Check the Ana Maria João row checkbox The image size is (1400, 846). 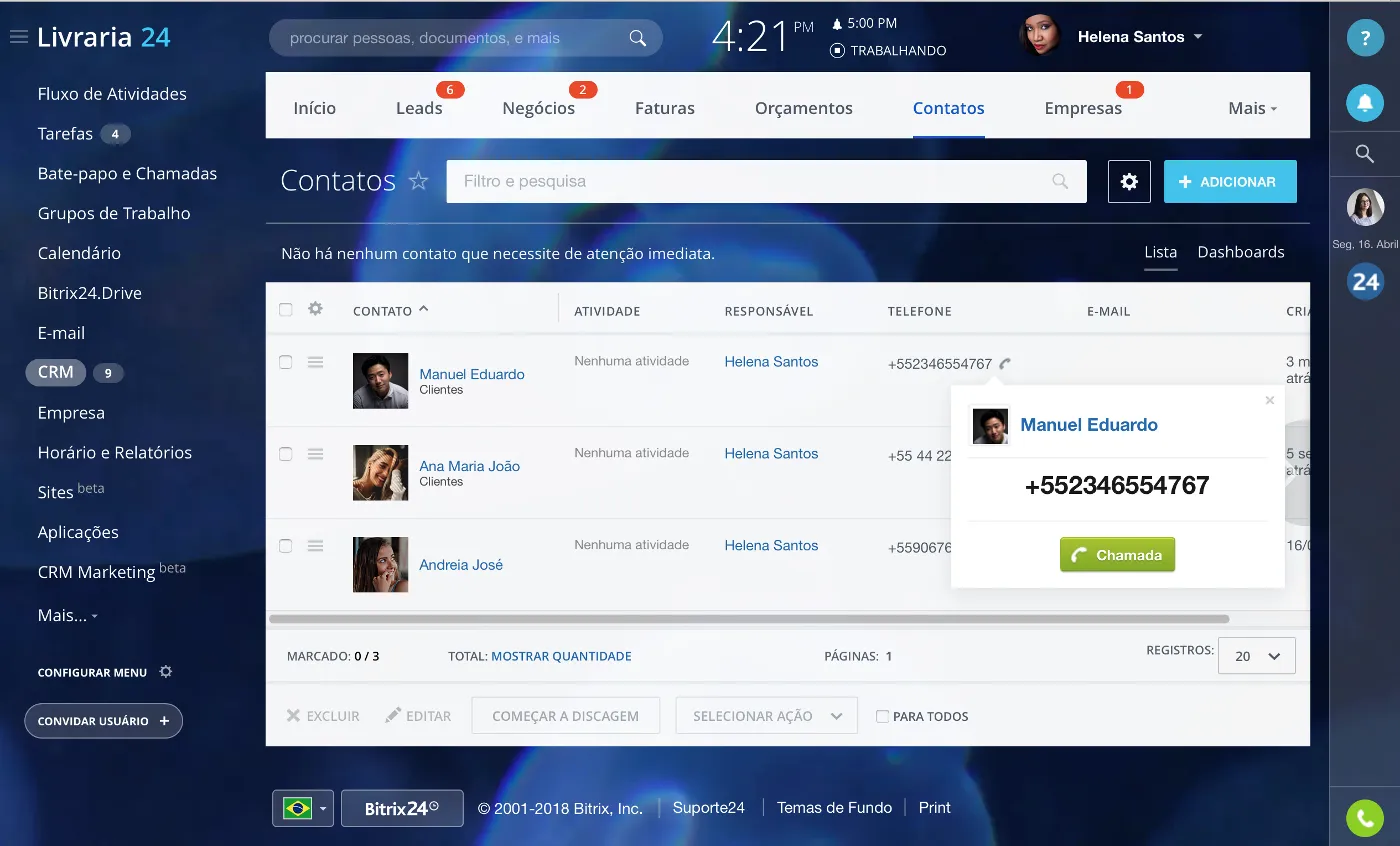[286, 454]
